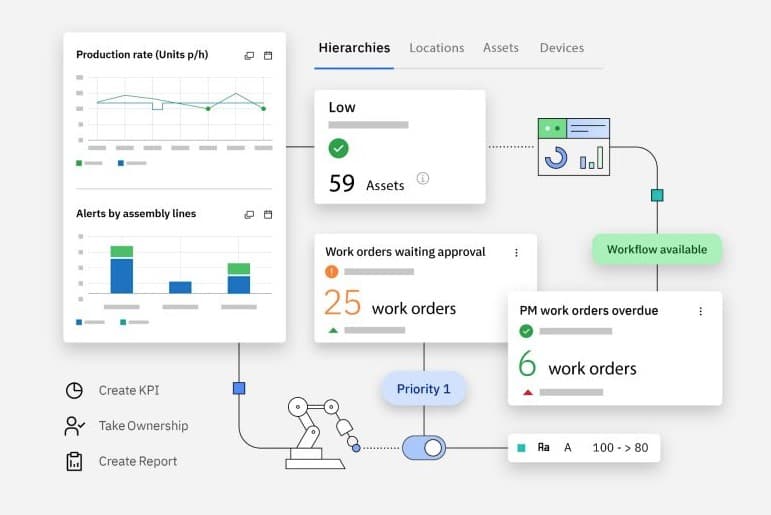Click the Ra label in the bottom card
The height and width of the screenshot is (515, 771).
point(543,448)
